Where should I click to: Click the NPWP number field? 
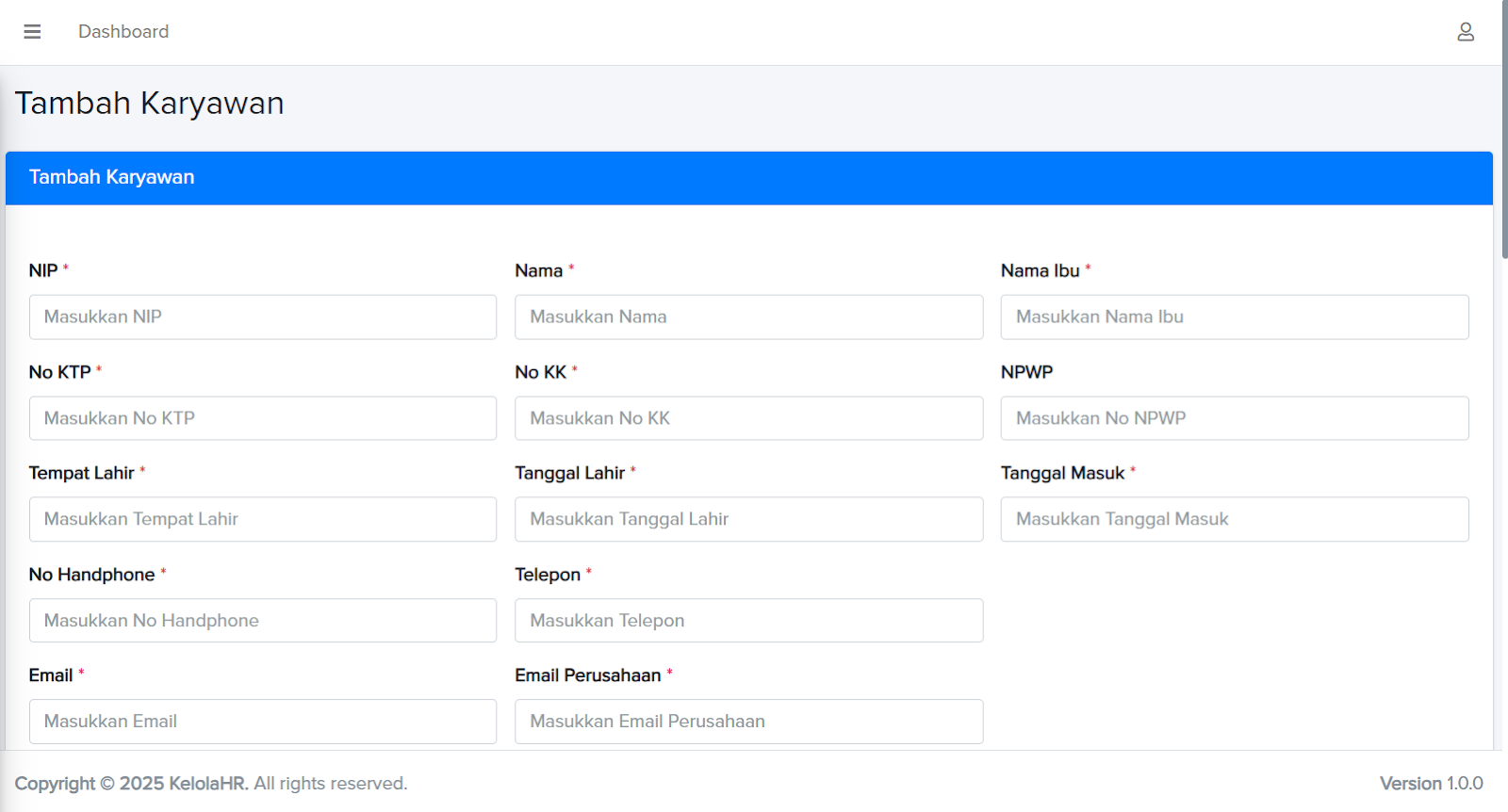click(x=1234, y=418)
